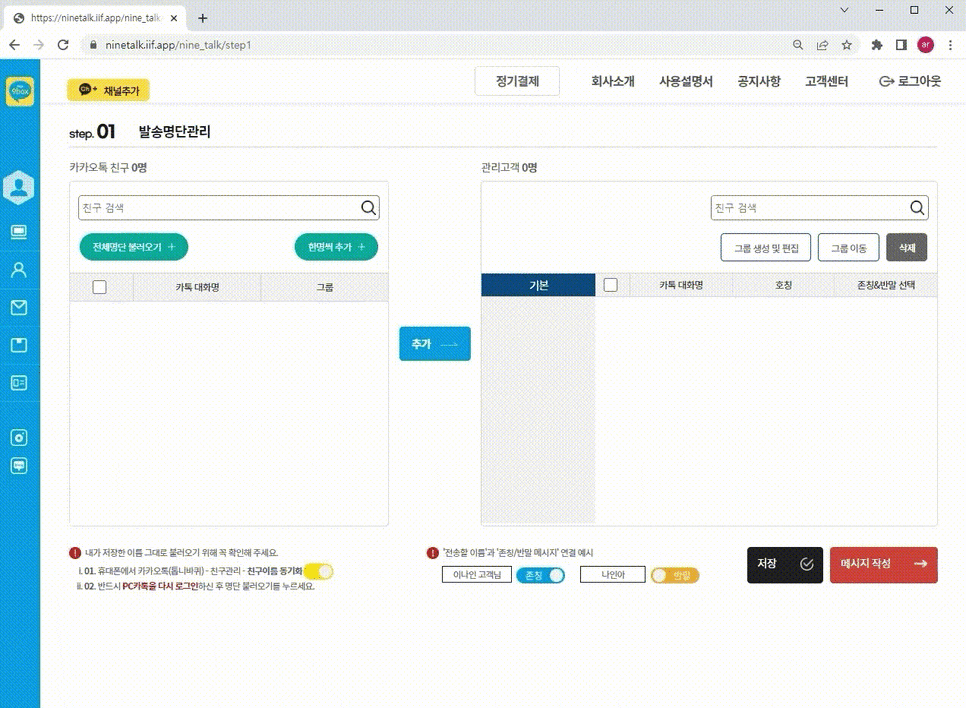Screen dimensions: 966x708
Task: Select the monitor icon in sidebar
Action: (x=19, y=232)
